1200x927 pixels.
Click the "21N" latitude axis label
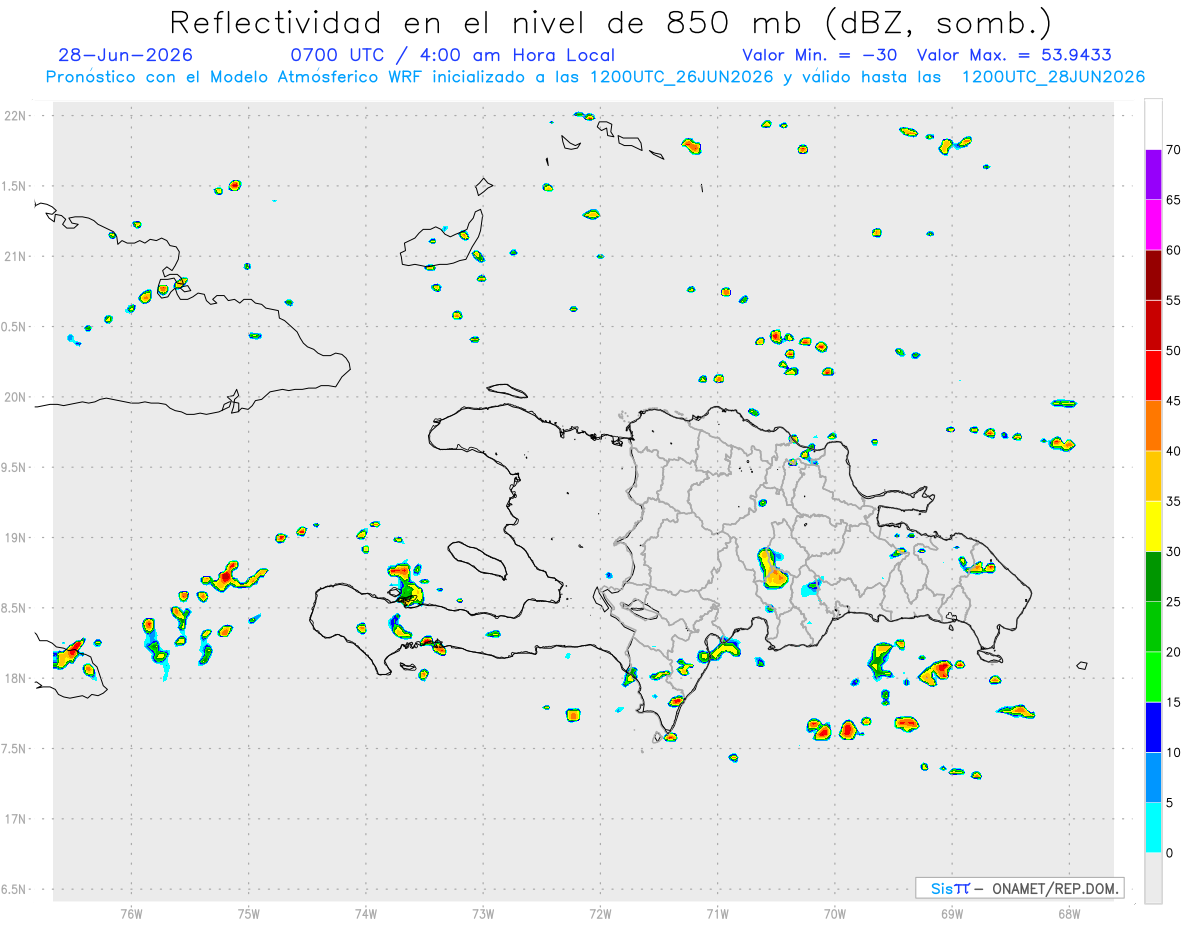pos(16,256)
